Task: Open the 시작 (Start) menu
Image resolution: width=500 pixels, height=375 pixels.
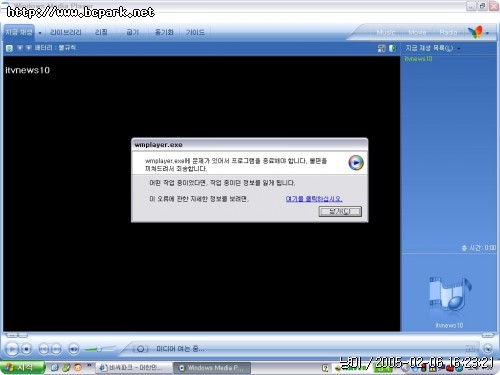Action: pyautogui.click(x=22, y=368)
